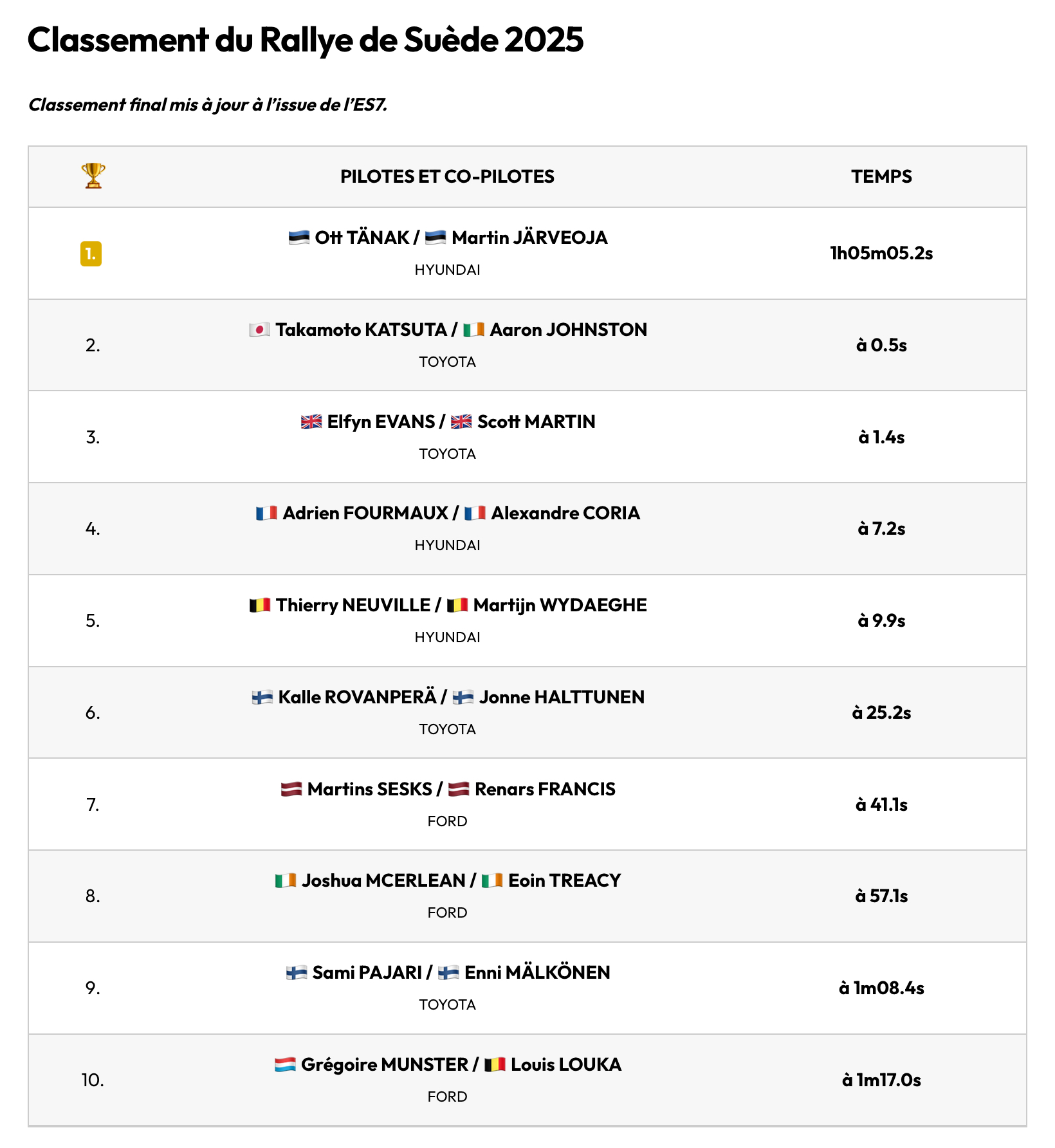Screen dimensions: 1055x1148
Task: Click the Estonian flag beside Ott TÄNAK
Action: [x=299, y=238]
